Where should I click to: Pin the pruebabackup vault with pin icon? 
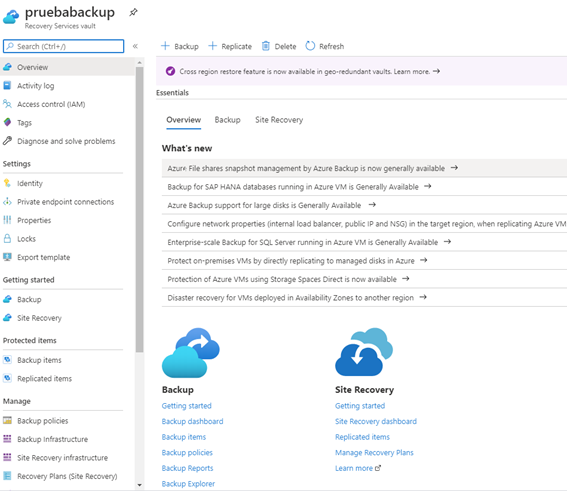(133, 12)
